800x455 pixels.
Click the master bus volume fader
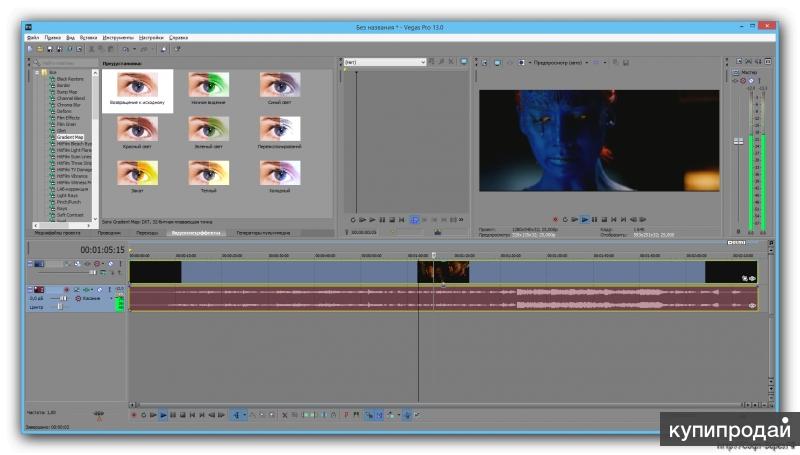point(738,141)
